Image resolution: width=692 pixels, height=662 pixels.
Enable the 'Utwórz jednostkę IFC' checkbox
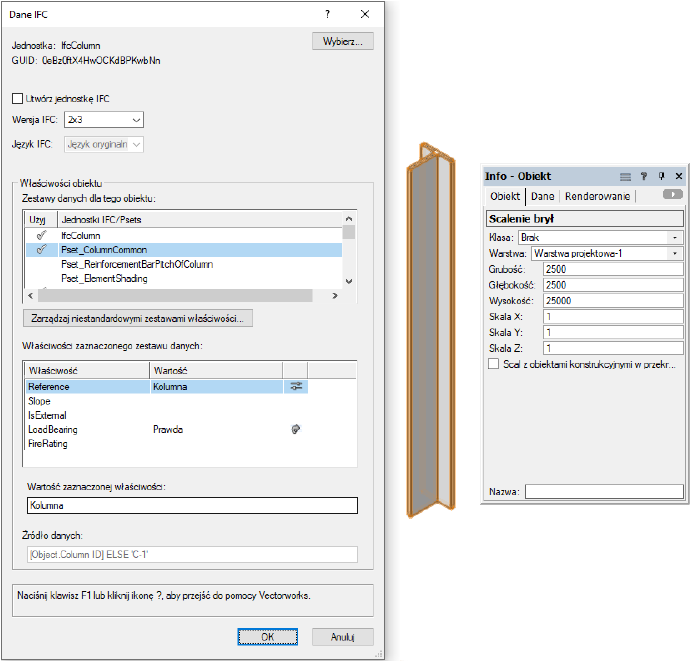tap(17, 99)
